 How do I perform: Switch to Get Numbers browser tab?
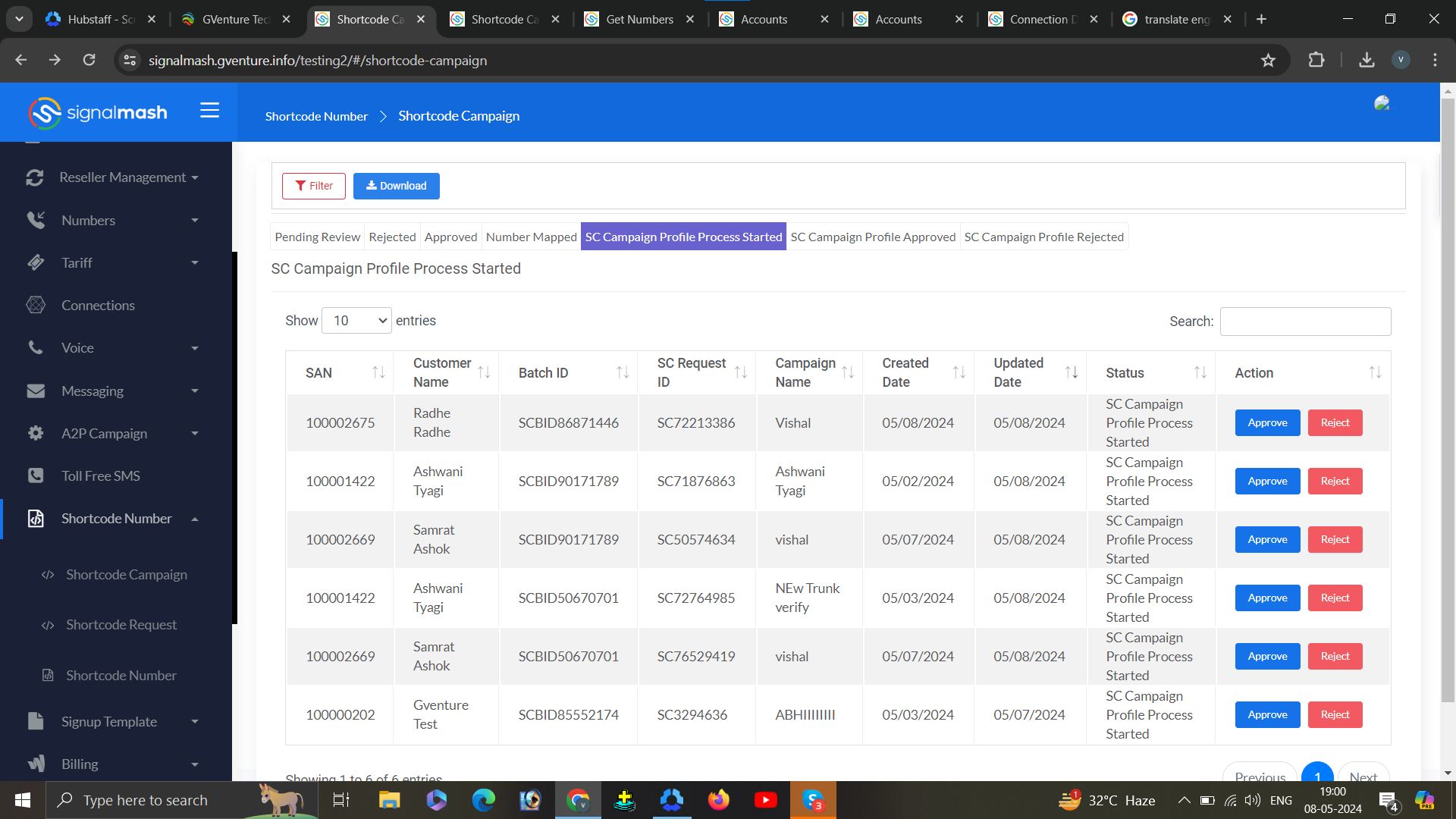(x=639, y=19)
